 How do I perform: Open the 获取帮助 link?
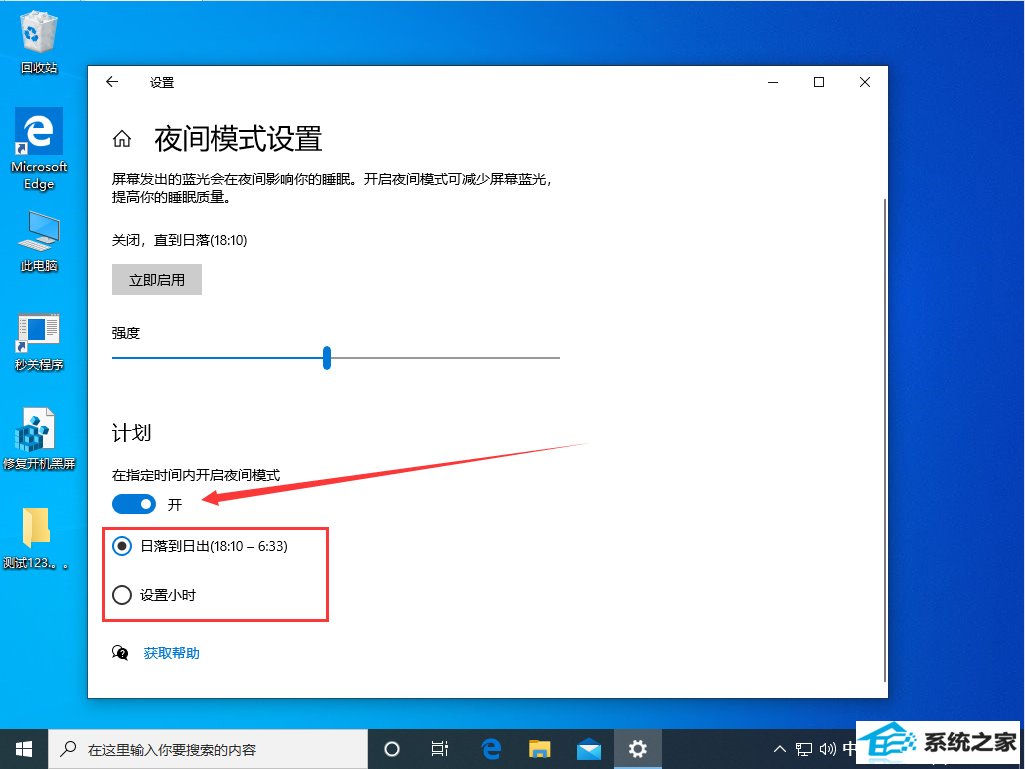171,653
